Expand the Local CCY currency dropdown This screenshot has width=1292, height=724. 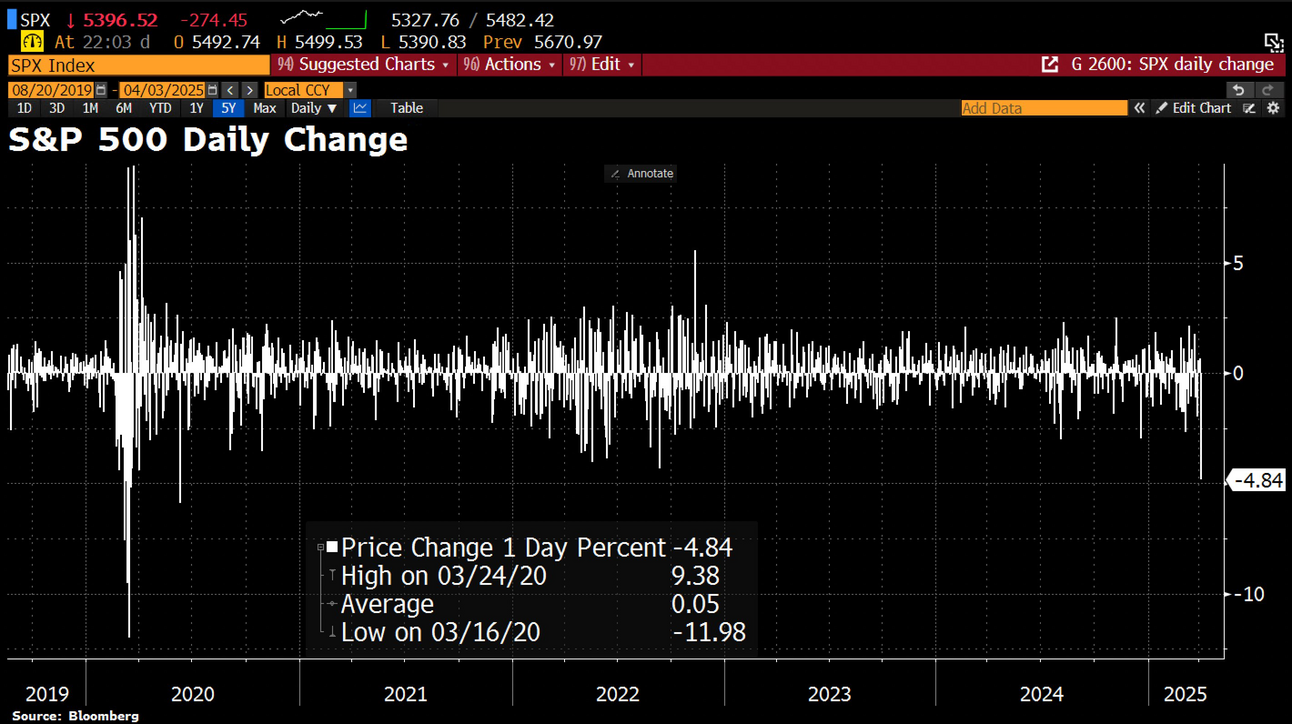click(350, 90)
